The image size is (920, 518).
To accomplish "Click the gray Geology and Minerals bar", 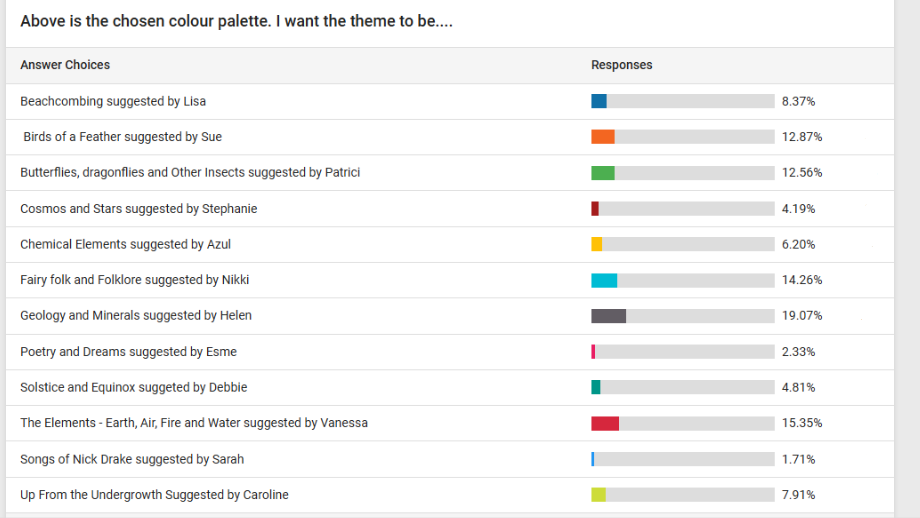I will pos(608,316).
